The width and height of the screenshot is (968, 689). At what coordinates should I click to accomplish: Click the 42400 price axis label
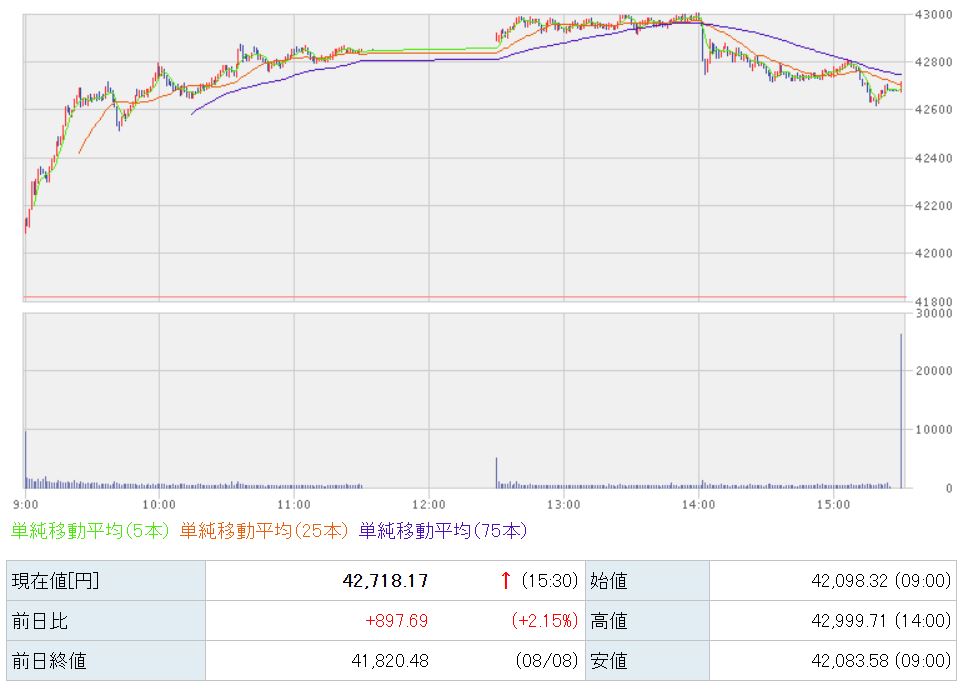pos(933,158)
